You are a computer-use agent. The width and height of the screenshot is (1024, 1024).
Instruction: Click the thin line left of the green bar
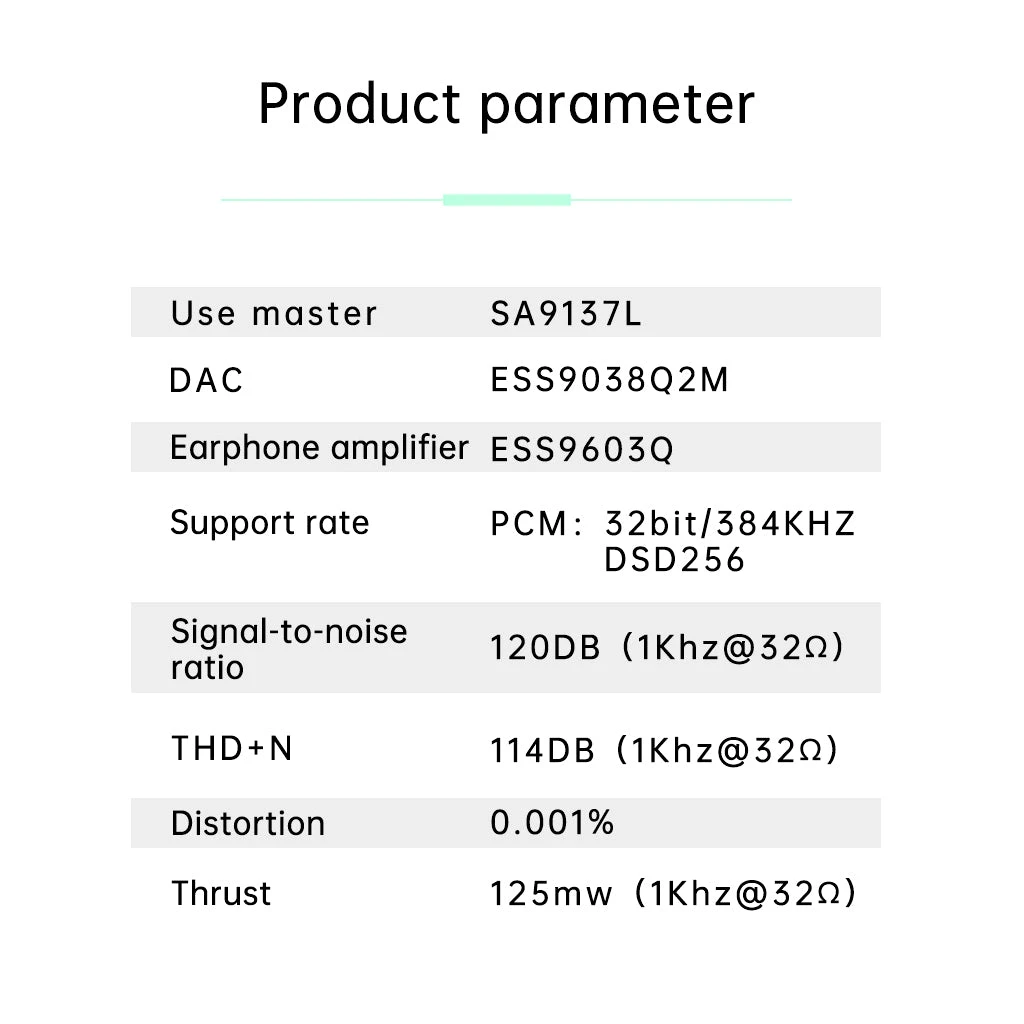[x=331, y=200]
